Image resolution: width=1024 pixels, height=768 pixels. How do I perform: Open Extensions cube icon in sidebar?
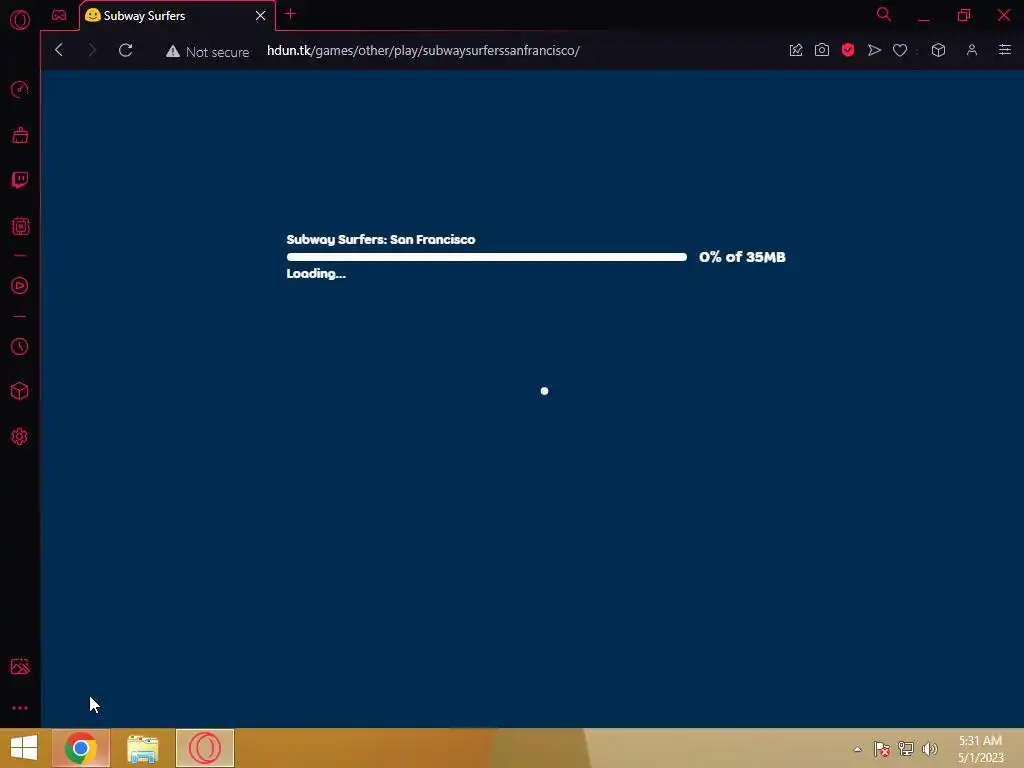(x=20, y=391)
